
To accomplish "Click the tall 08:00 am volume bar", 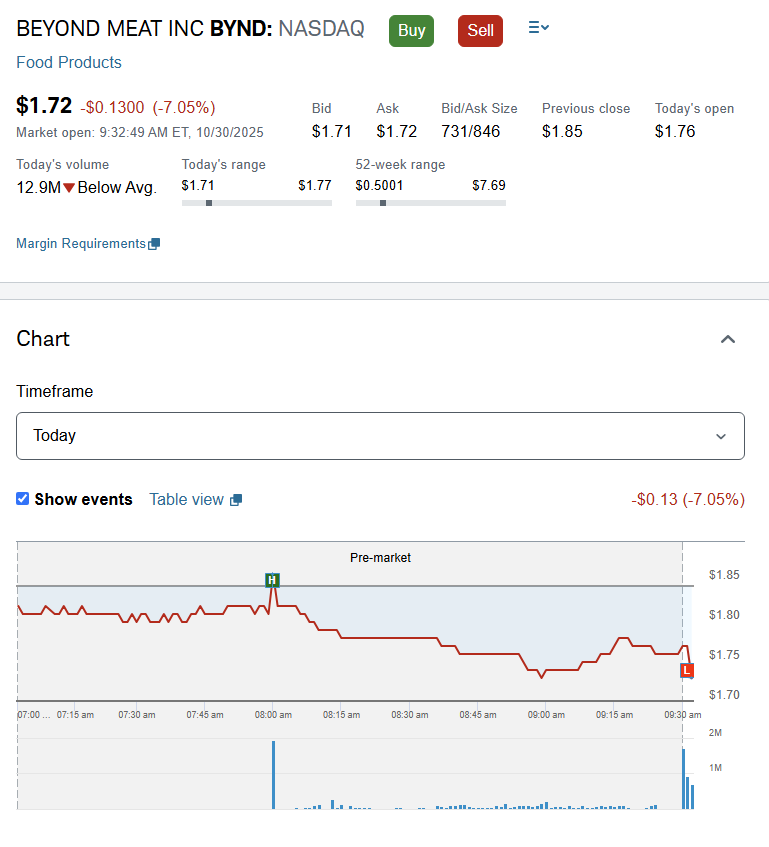I will [273, 775].
